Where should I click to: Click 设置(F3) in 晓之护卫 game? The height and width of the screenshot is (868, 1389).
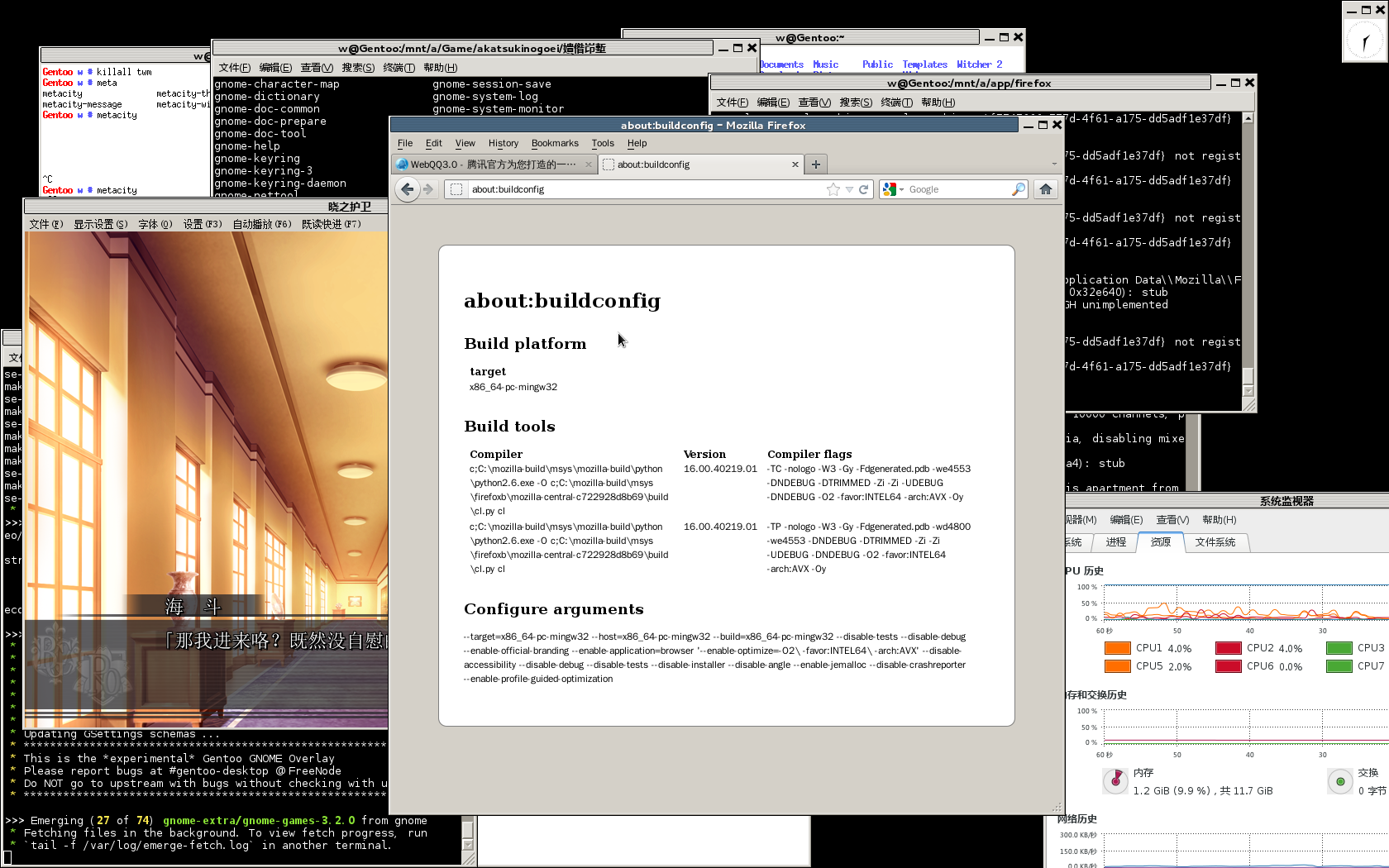[x=203, y=224]
